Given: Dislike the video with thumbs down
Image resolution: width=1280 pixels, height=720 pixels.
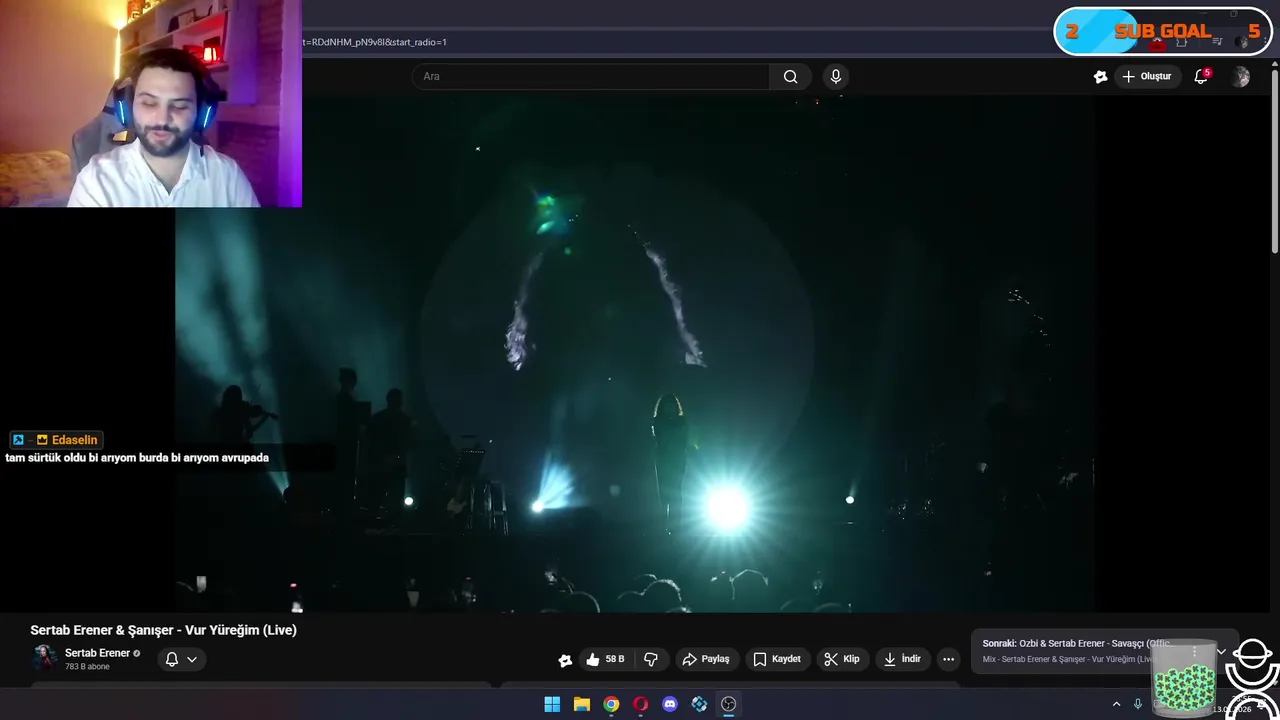Looking at the screenshot, I should [x=651, y=659].
